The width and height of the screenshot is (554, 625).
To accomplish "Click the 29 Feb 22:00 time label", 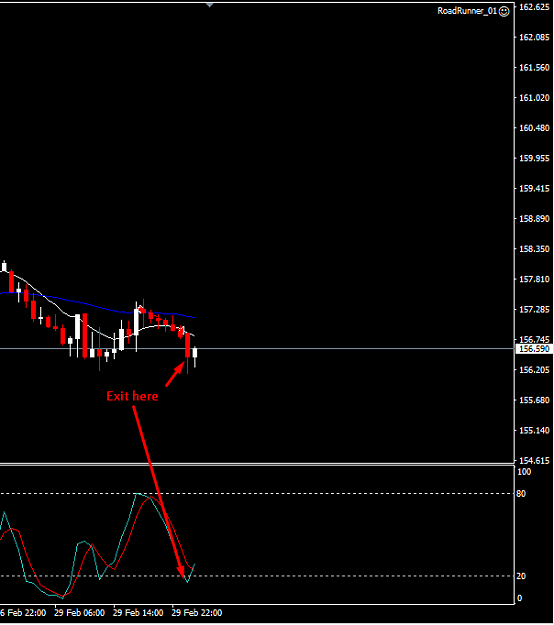I will [x=197, y=613].
